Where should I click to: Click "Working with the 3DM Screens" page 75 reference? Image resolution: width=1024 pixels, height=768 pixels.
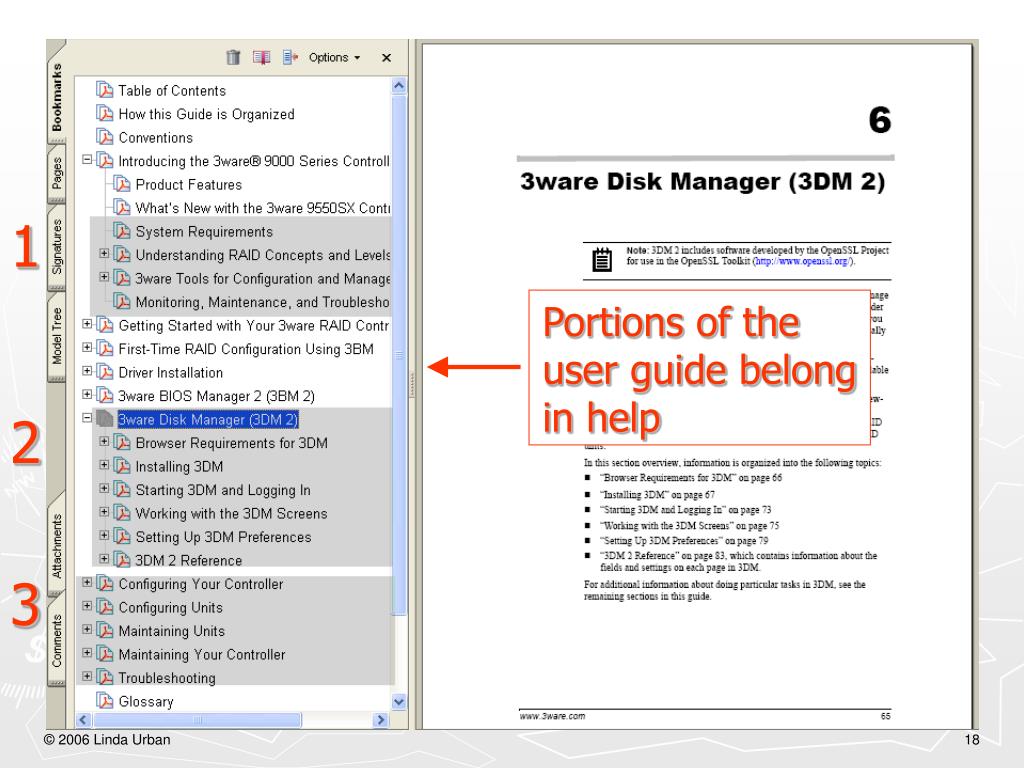click(690, 525)
